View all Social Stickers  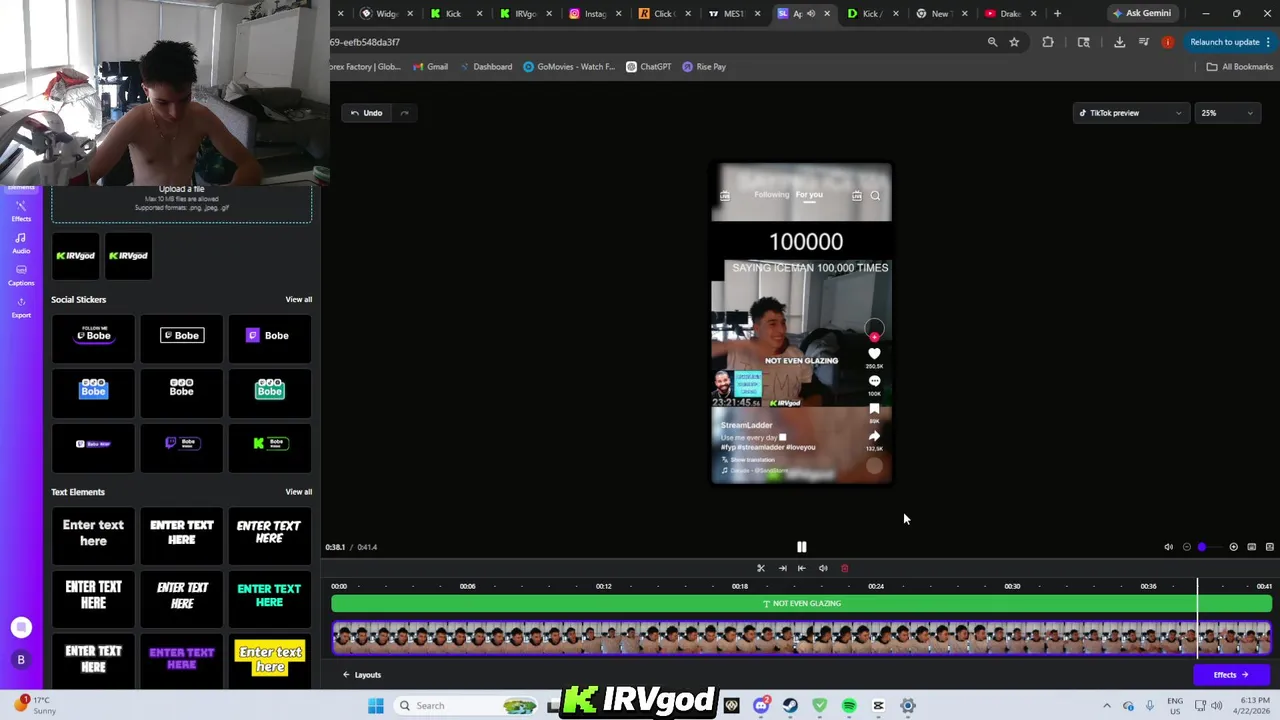coord(298,300)
